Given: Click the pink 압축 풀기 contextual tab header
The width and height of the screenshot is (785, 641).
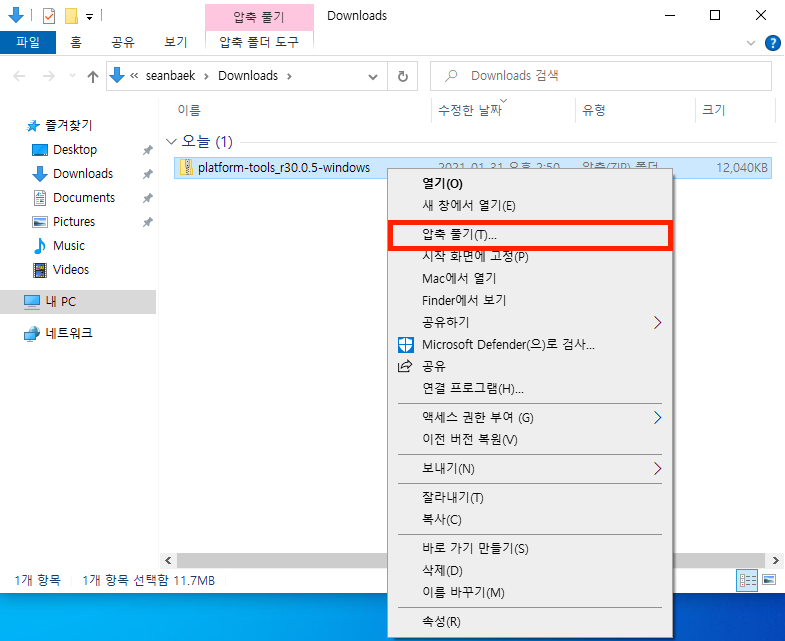Looking at the screenshot, I should 259,17.
